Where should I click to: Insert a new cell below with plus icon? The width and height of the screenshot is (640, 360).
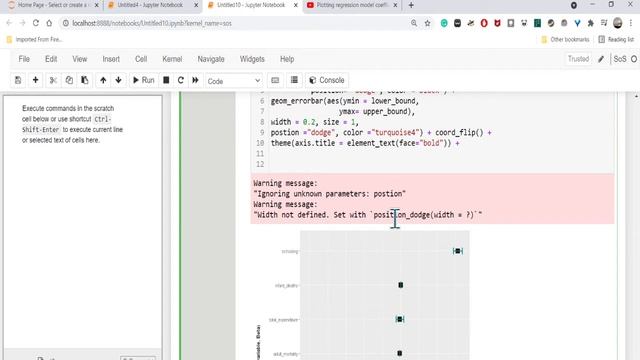tap(36, 80)
